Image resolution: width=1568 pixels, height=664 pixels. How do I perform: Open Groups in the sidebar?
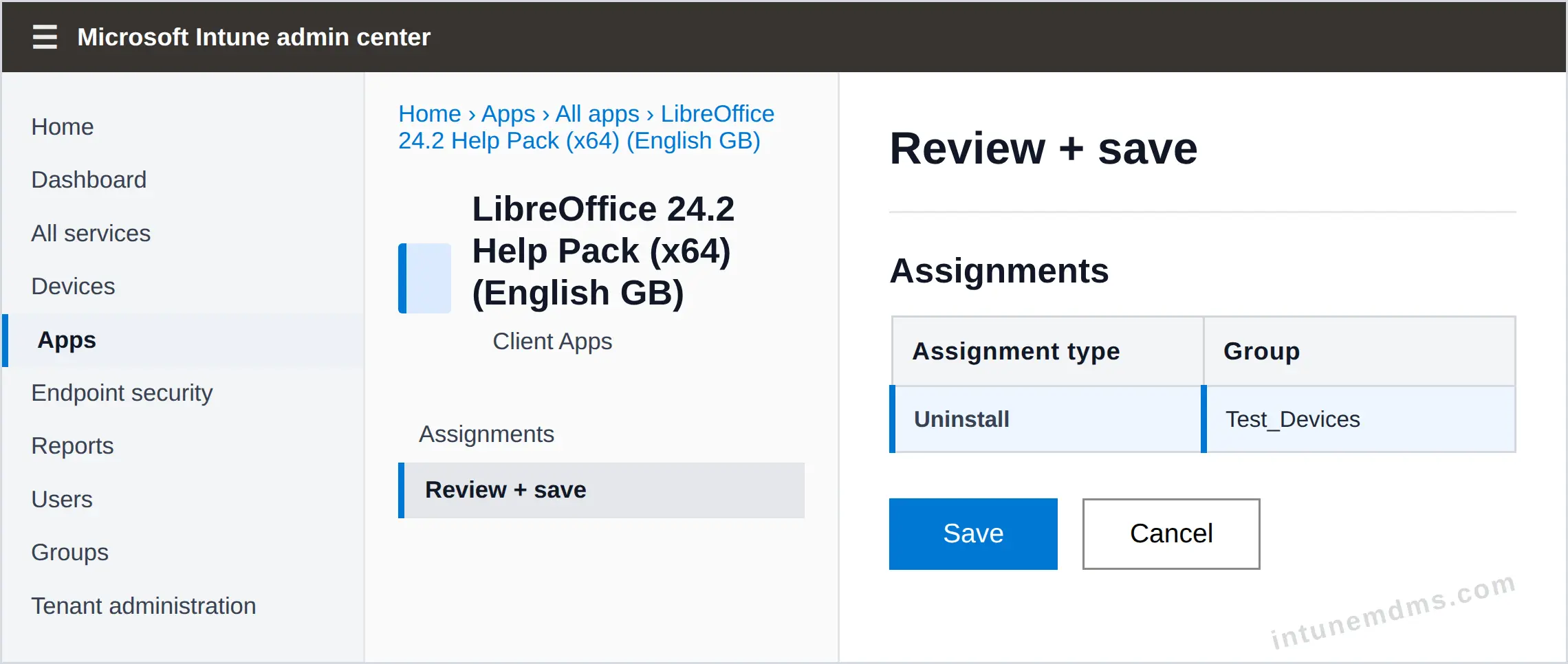(x=70, y=552)
